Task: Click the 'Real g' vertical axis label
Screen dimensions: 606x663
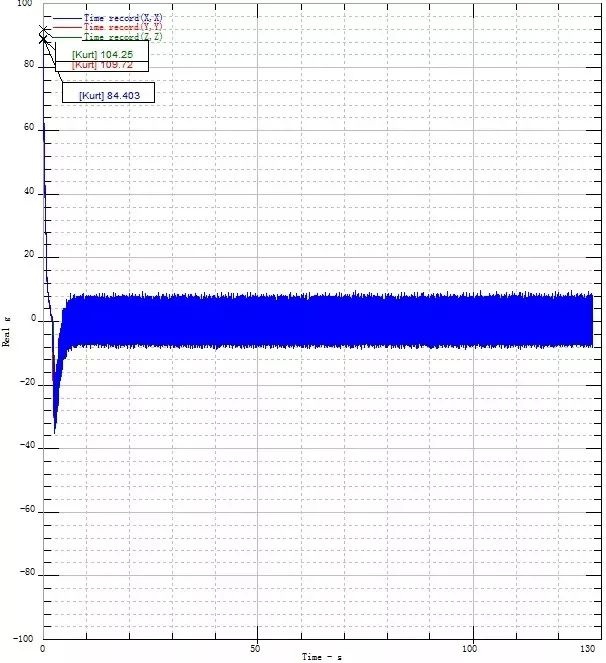Action: 6,332
